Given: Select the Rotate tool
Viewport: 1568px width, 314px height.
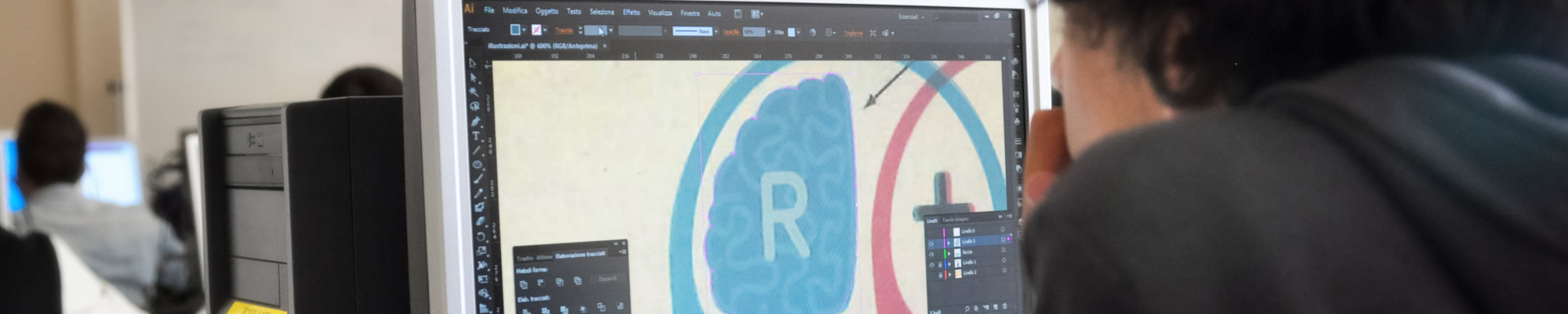Looking at the screenshot, I should tap(481, 236).
